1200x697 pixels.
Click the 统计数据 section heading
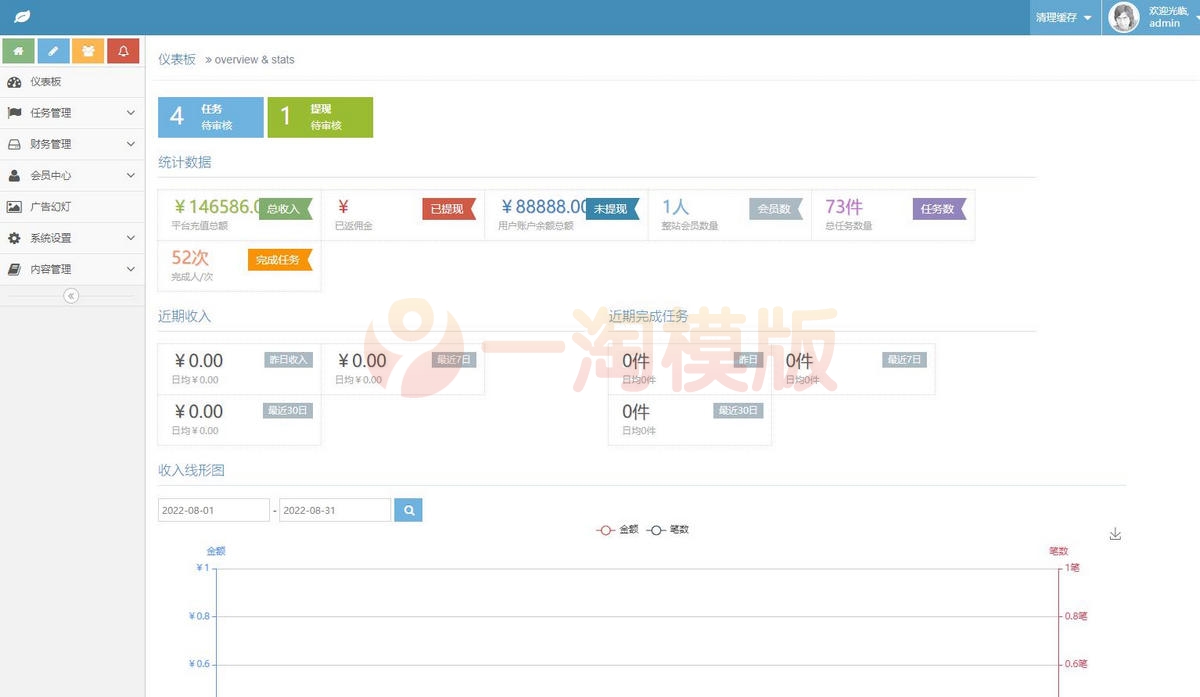click(x=185, y=162)
